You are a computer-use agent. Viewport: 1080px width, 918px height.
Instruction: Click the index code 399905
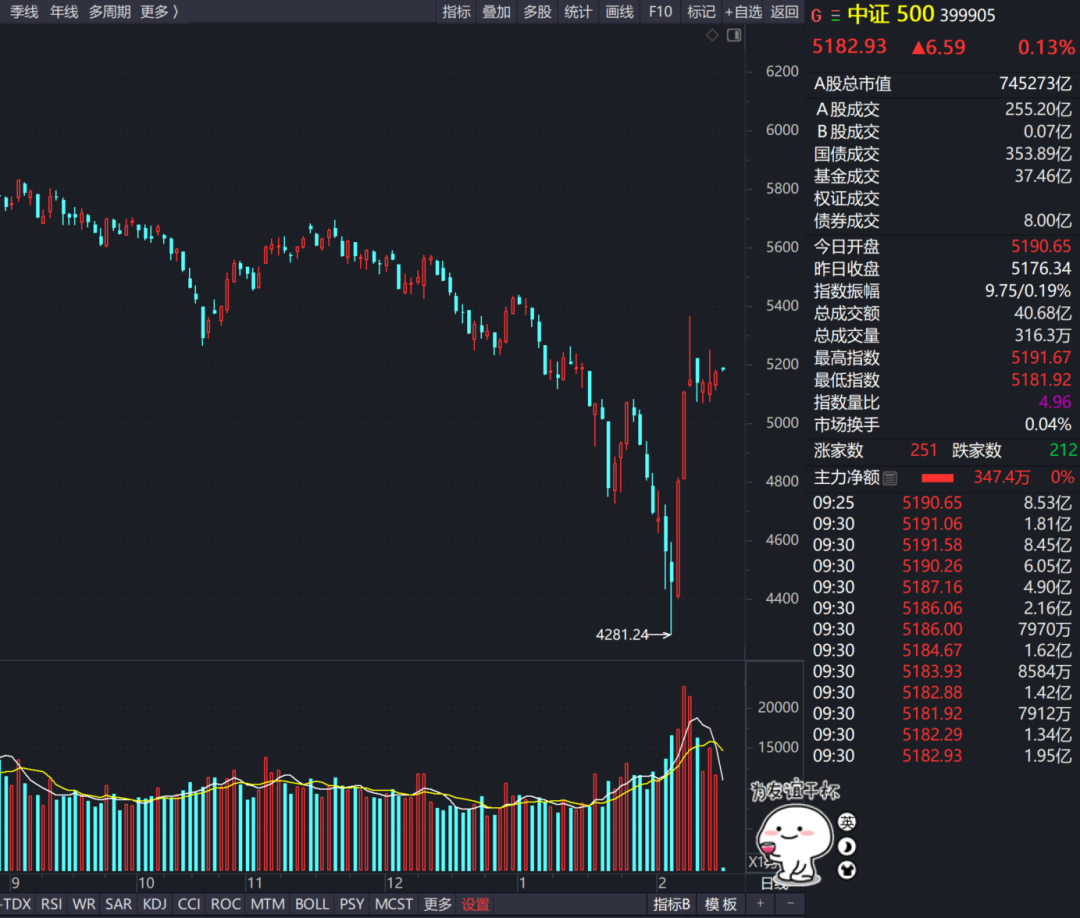point(968,15)
